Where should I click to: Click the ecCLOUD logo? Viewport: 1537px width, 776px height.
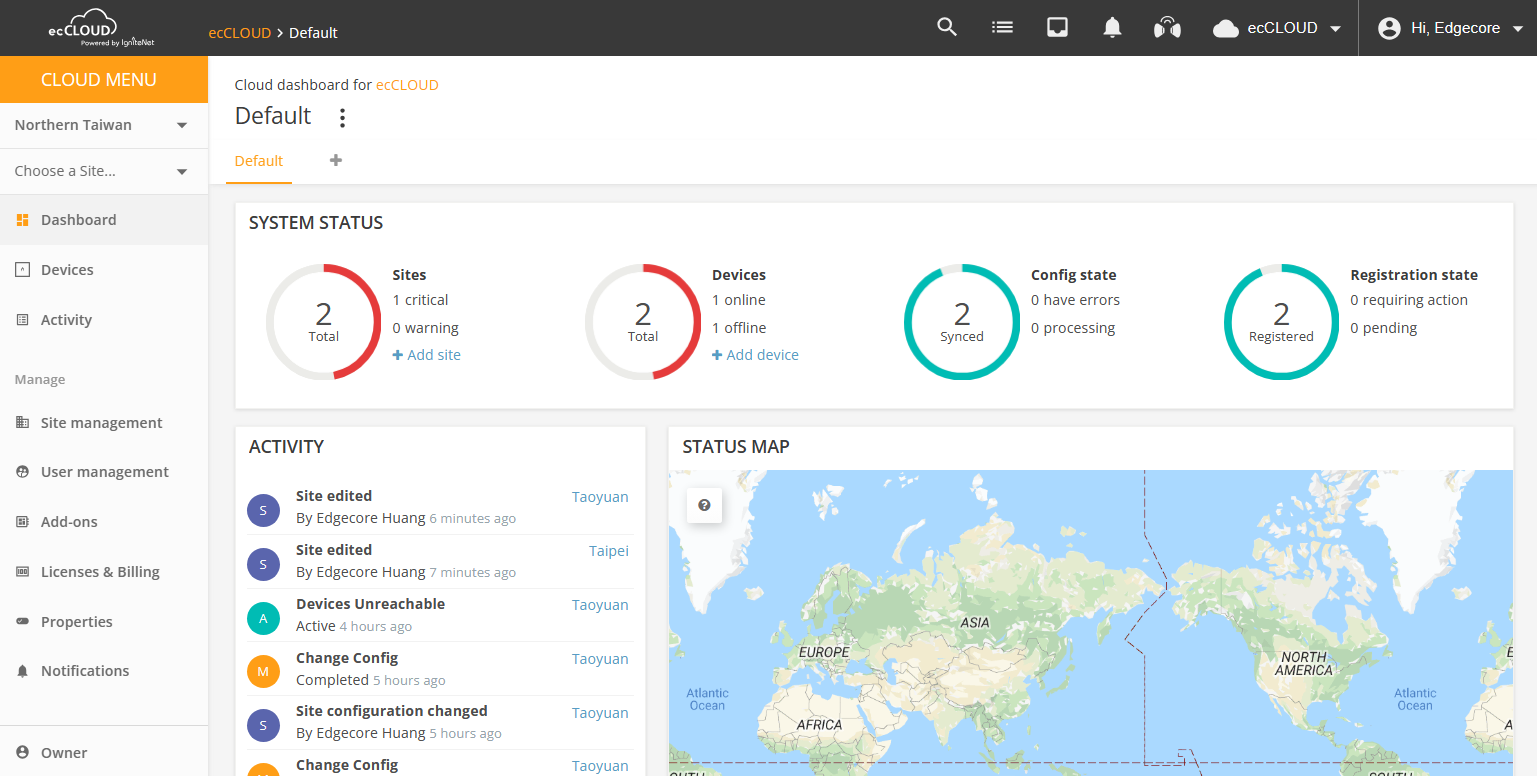click(101, 29)
